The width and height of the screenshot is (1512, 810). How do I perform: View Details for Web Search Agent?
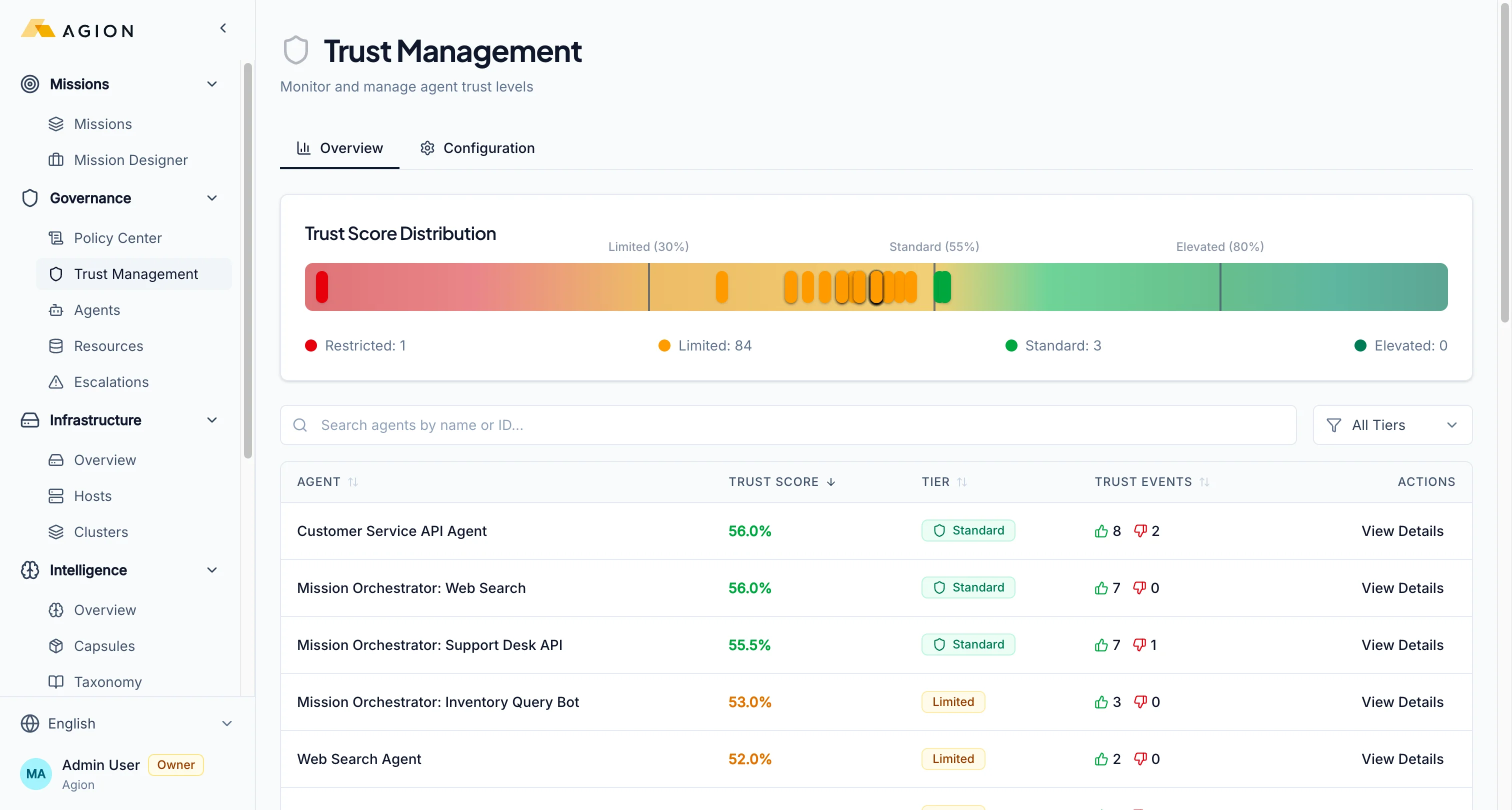coord(1402,758)
